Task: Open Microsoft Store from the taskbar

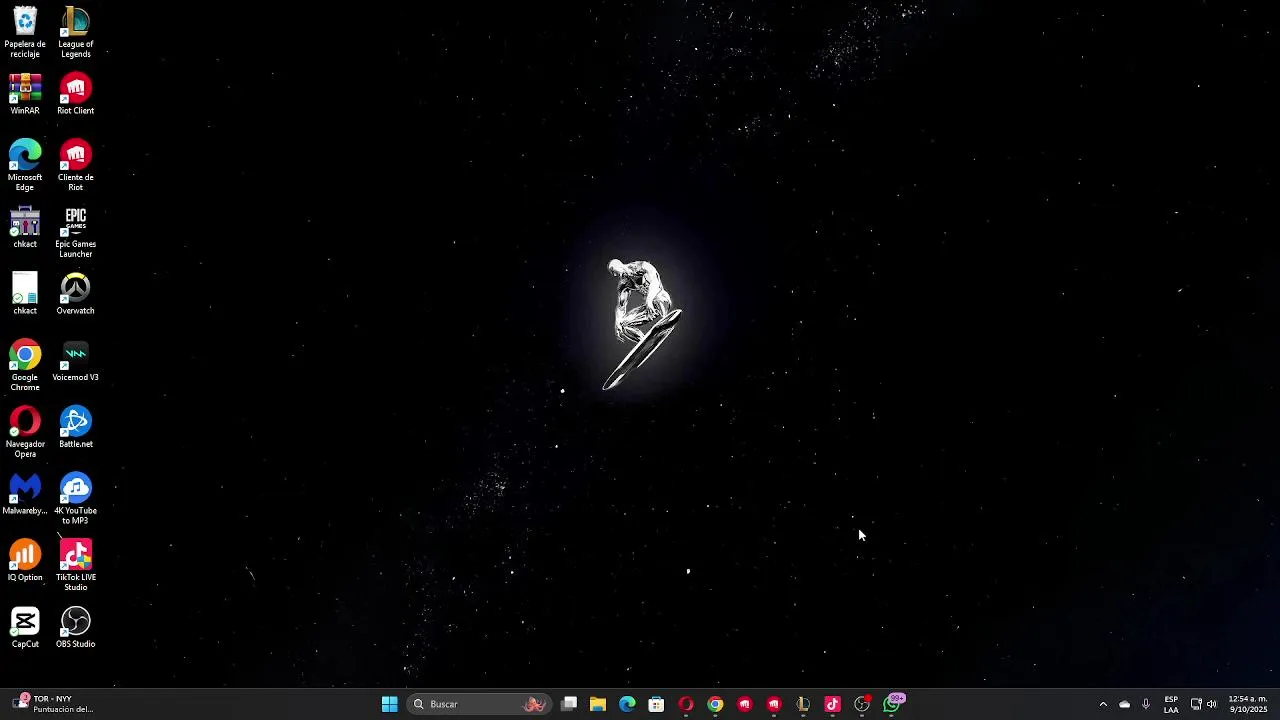Action: point(656,704)
